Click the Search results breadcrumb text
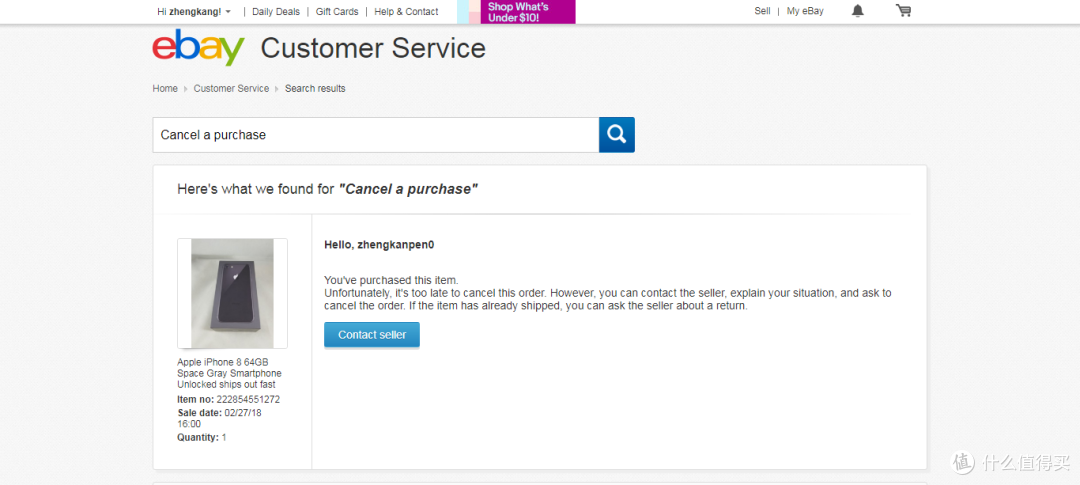Viewport: 1080px width, 485px height. click(315, 89)
